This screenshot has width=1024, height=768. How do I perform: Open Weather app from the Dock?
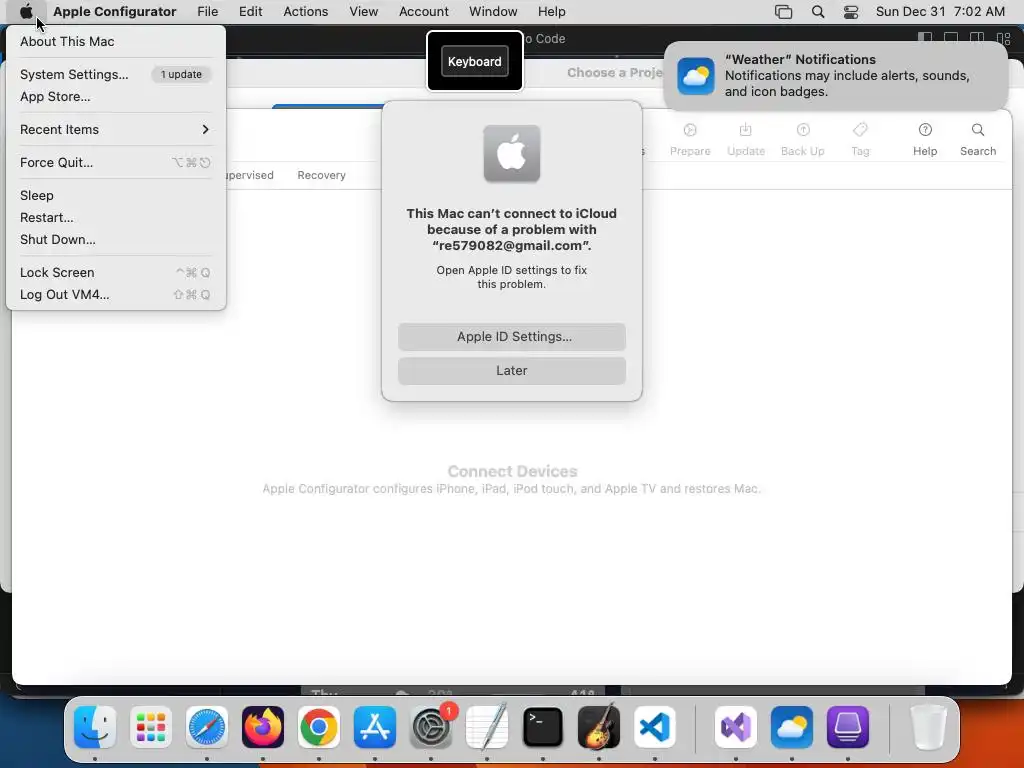(x=792, y=727)
